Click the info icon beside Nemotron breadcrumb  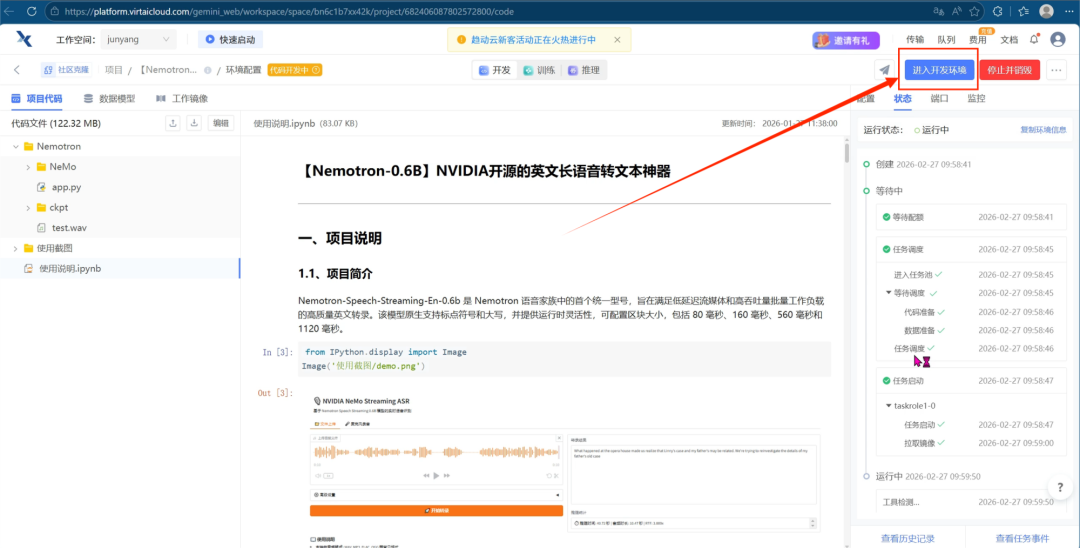click(207, 70)
